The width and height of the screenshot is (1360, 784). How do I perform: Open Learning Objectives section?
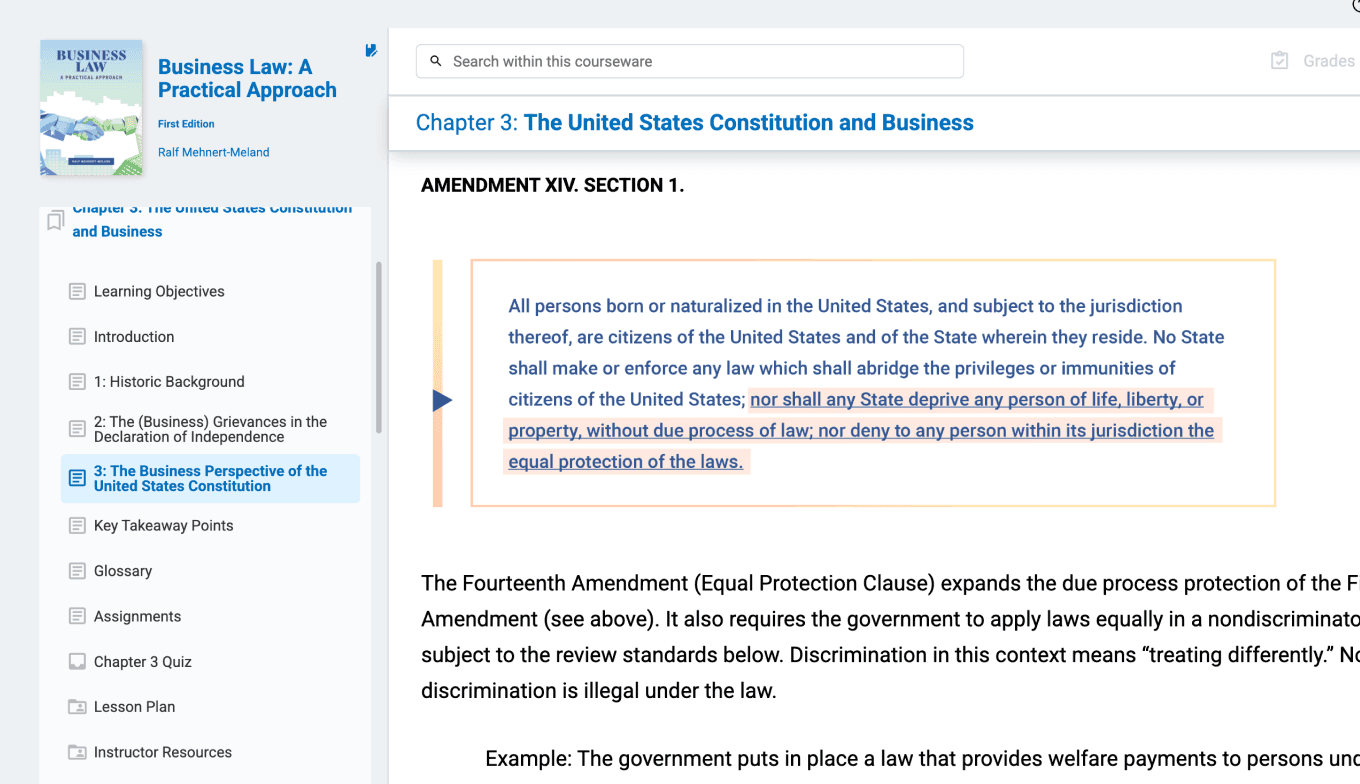[x=159, y=291]
